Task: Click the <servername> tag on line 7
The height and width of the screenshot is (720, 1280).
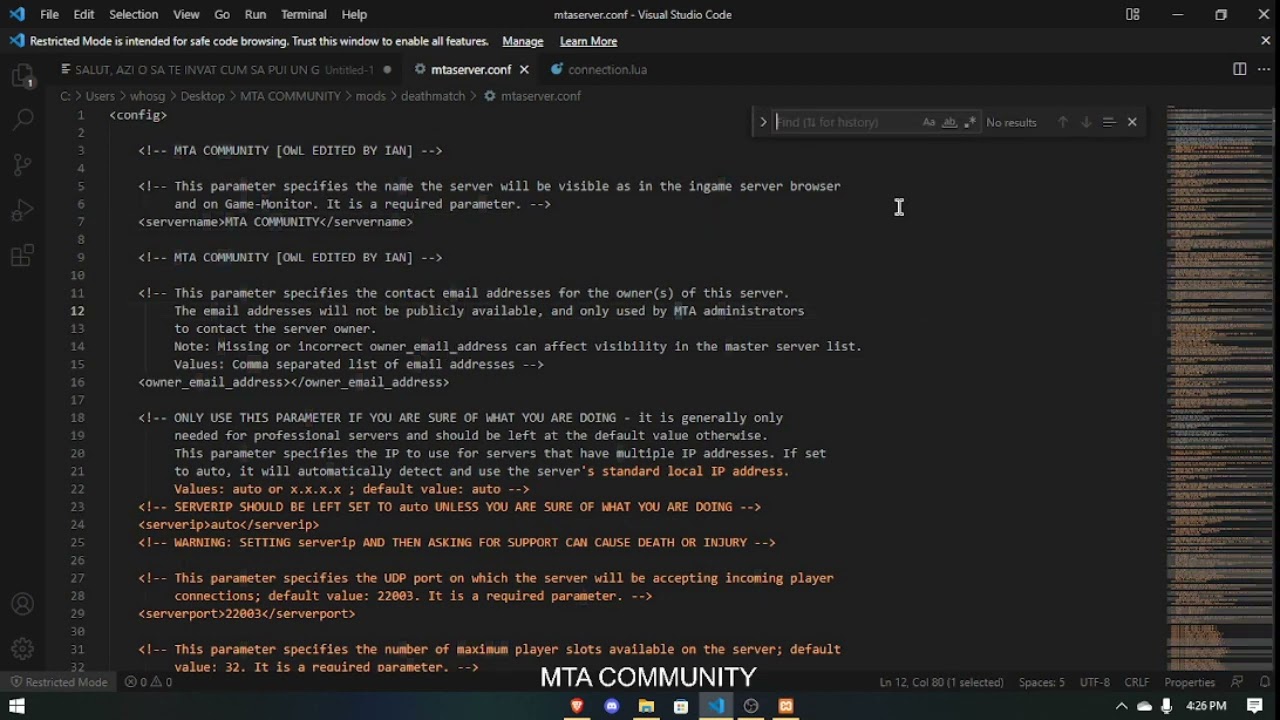Action: point(181,222)
